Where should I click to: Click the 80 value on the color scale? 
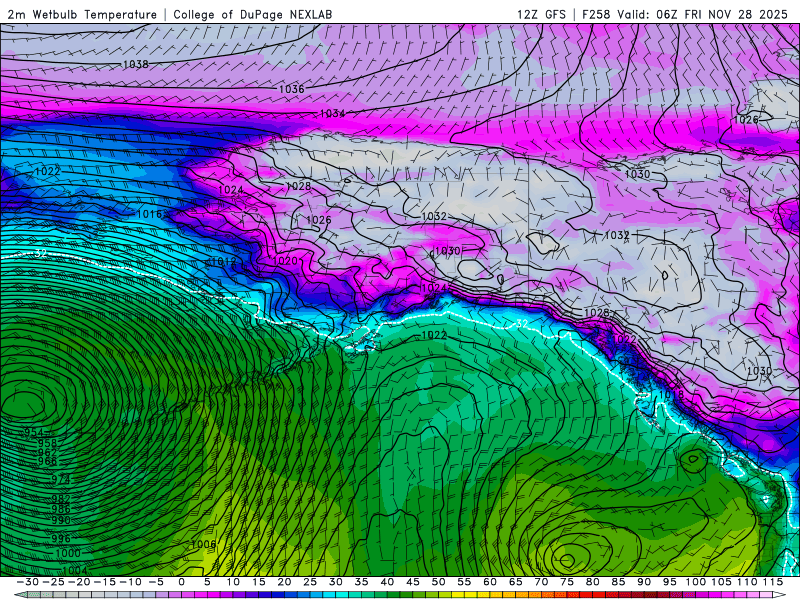click(592, 582)
